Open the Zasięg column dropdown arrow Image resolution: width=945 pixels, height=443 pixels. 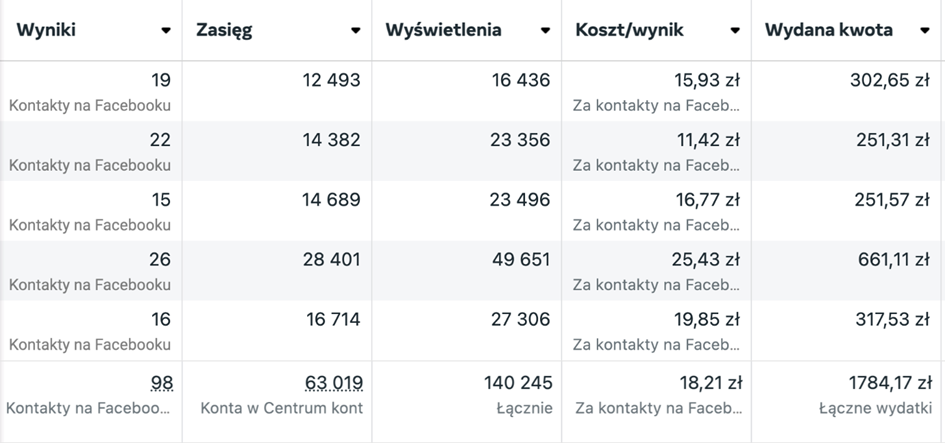pos(355,31)
